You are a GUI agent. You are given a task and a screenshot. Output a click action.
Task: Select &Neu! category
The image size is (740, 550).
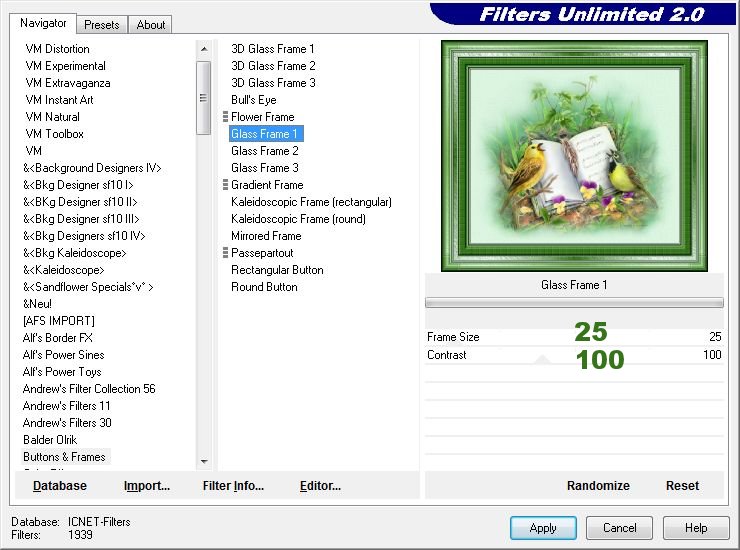click(x=37, y=304)
